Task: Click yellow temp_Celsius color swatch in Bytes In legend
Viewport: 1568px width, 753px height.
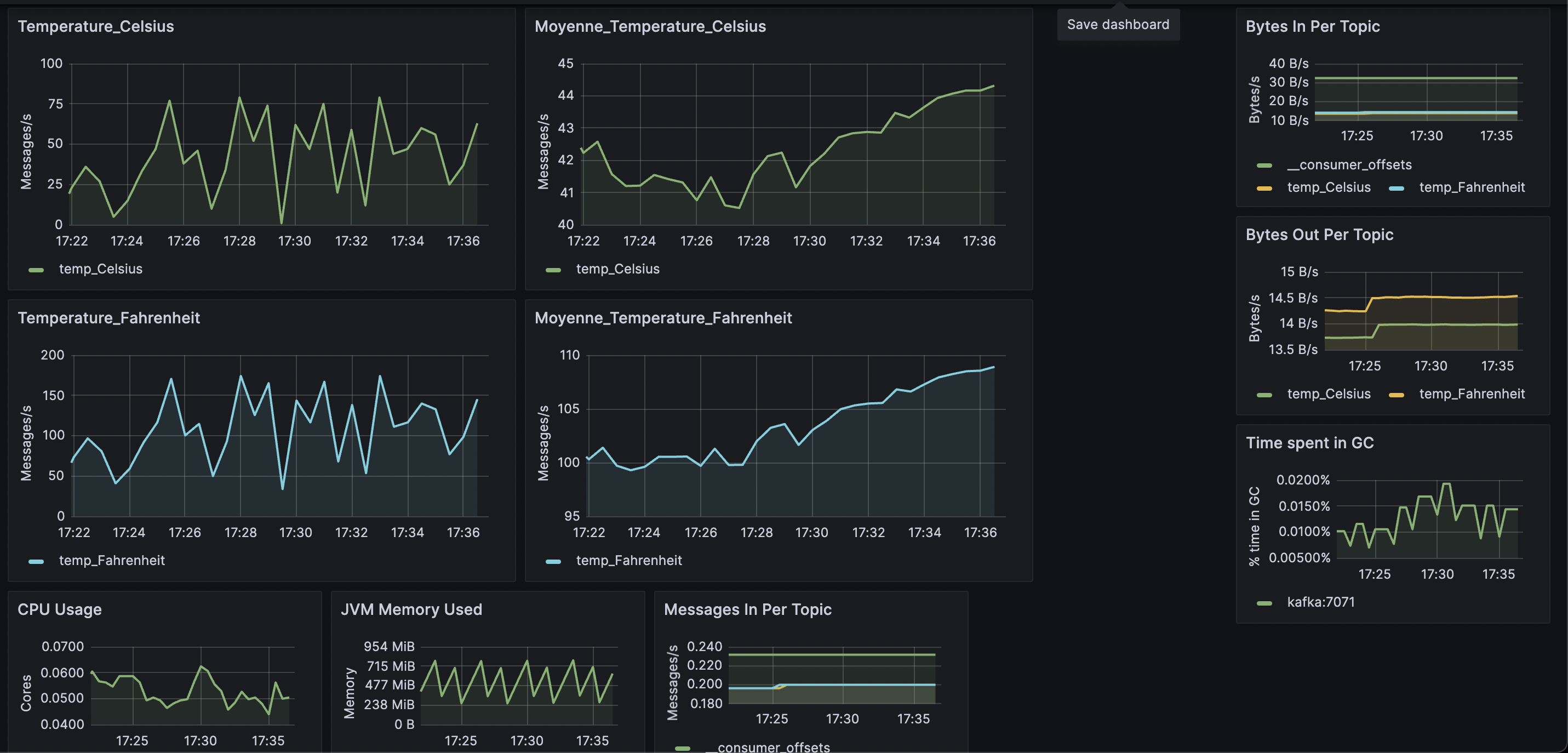Action: (1263, 188)
